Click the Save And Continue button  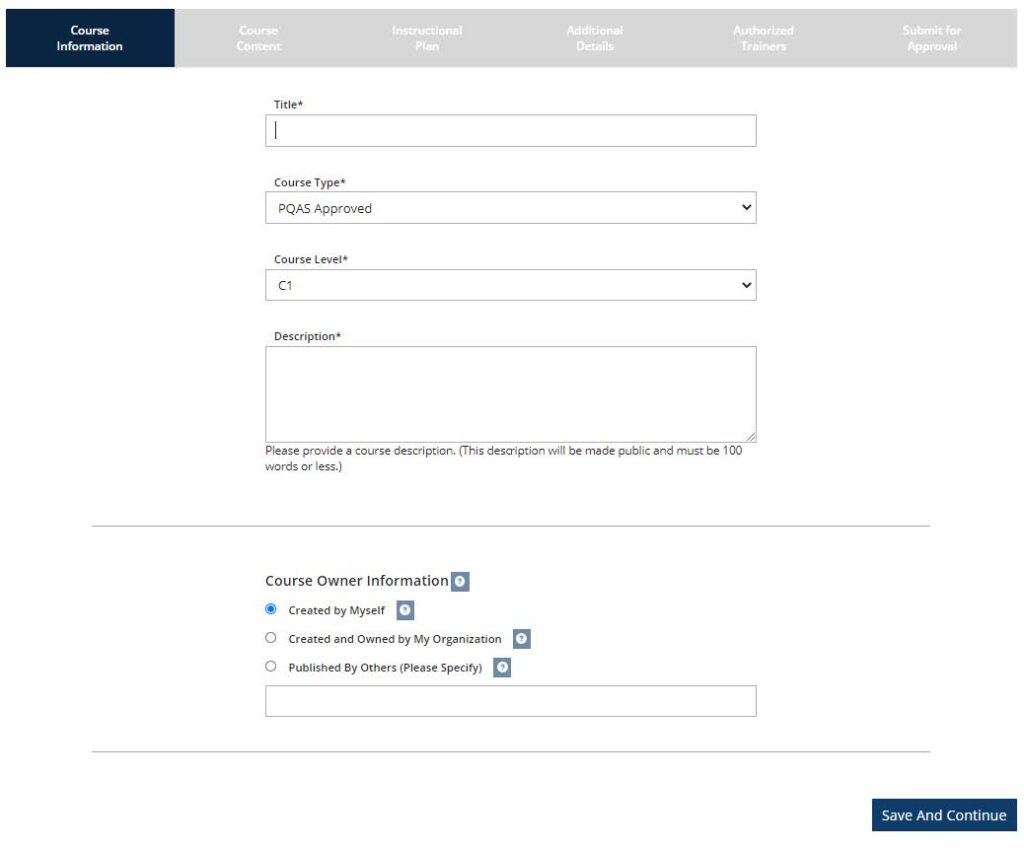943,815
